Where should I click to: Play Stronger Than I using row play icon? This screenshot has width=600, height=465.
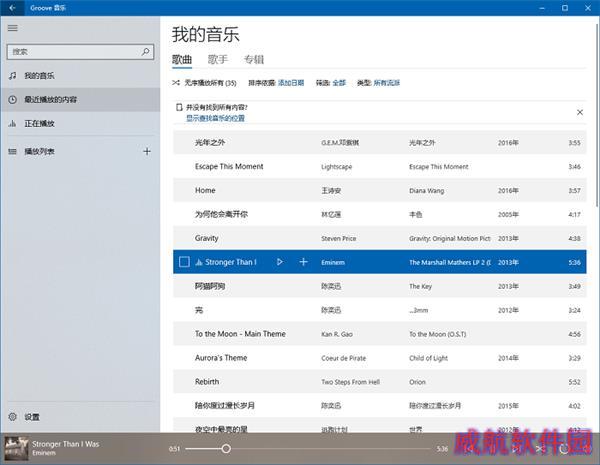click(x=280, y=262)
